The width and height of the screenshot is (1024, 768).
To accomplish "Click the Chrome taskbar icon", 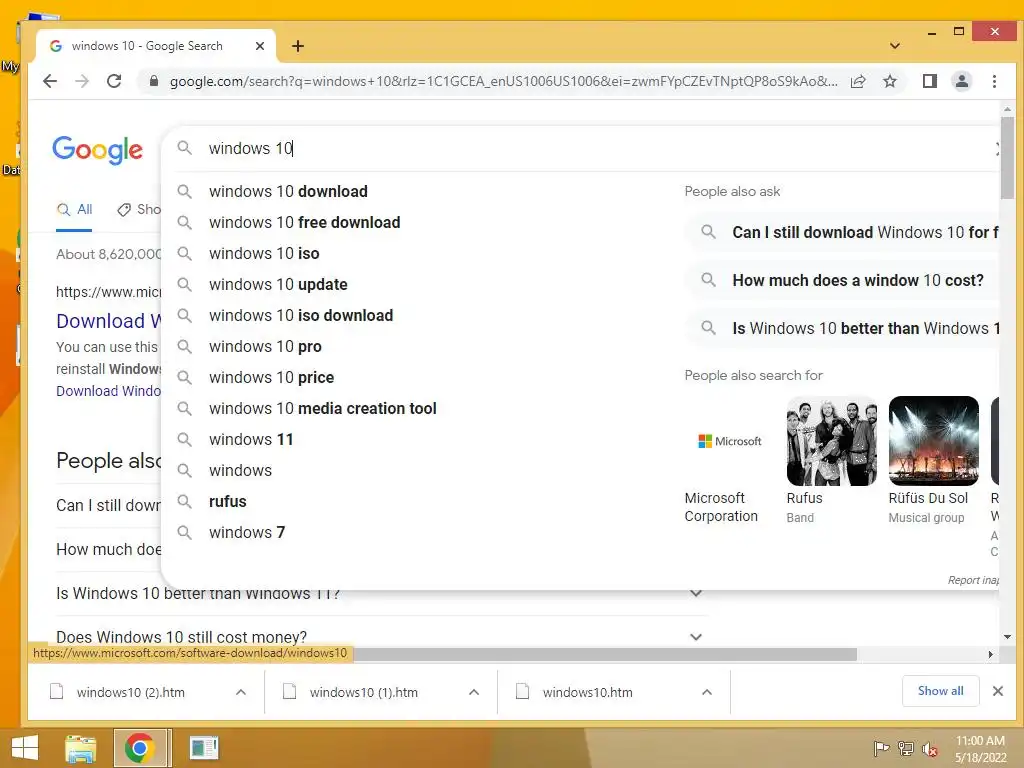I will point(140,748).
